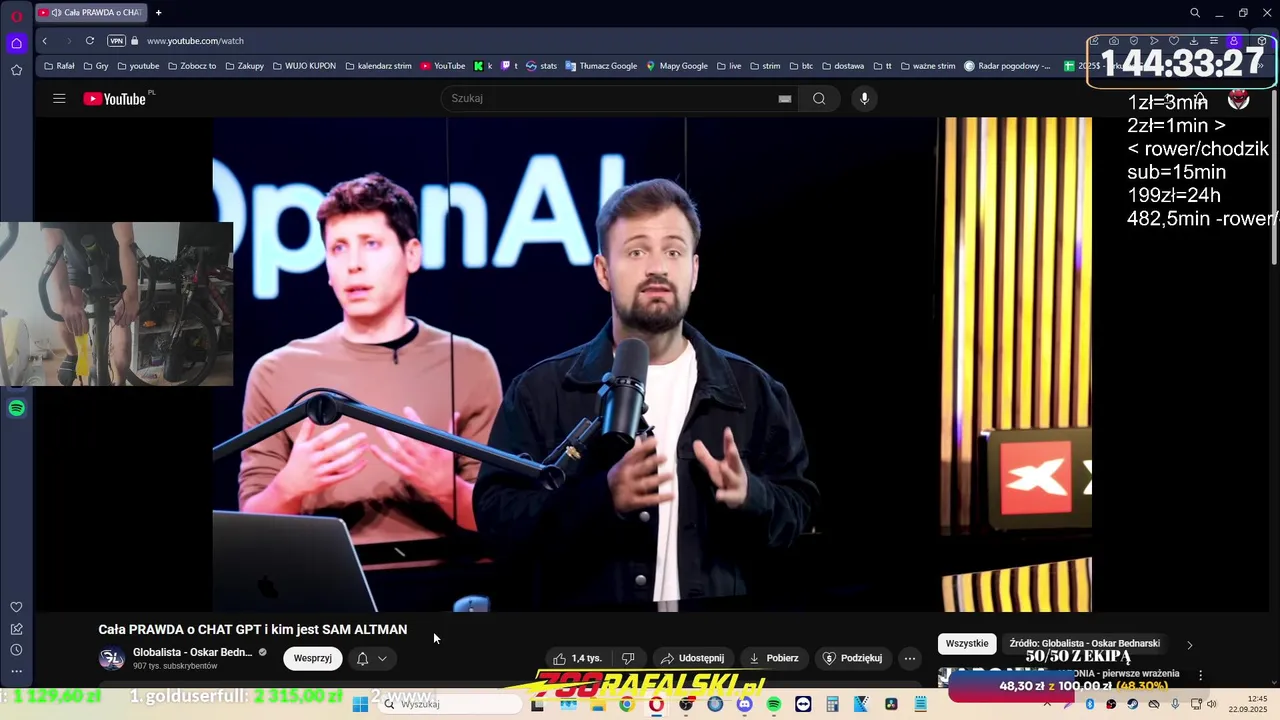Toggle the VPN badge in address bar
1280x720 pixels.
tap(117, 41)
